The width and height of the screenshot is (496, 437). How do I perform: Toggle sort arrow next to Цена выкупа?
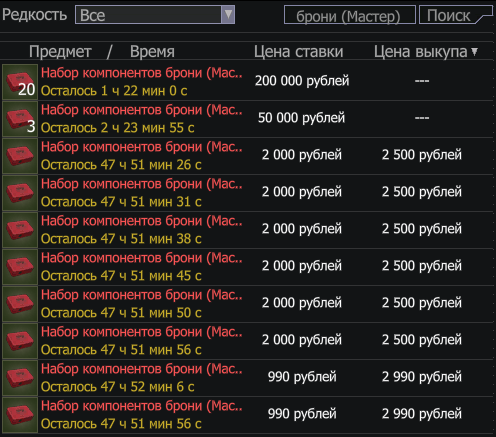pyautogui.click(x=475, y=52)
